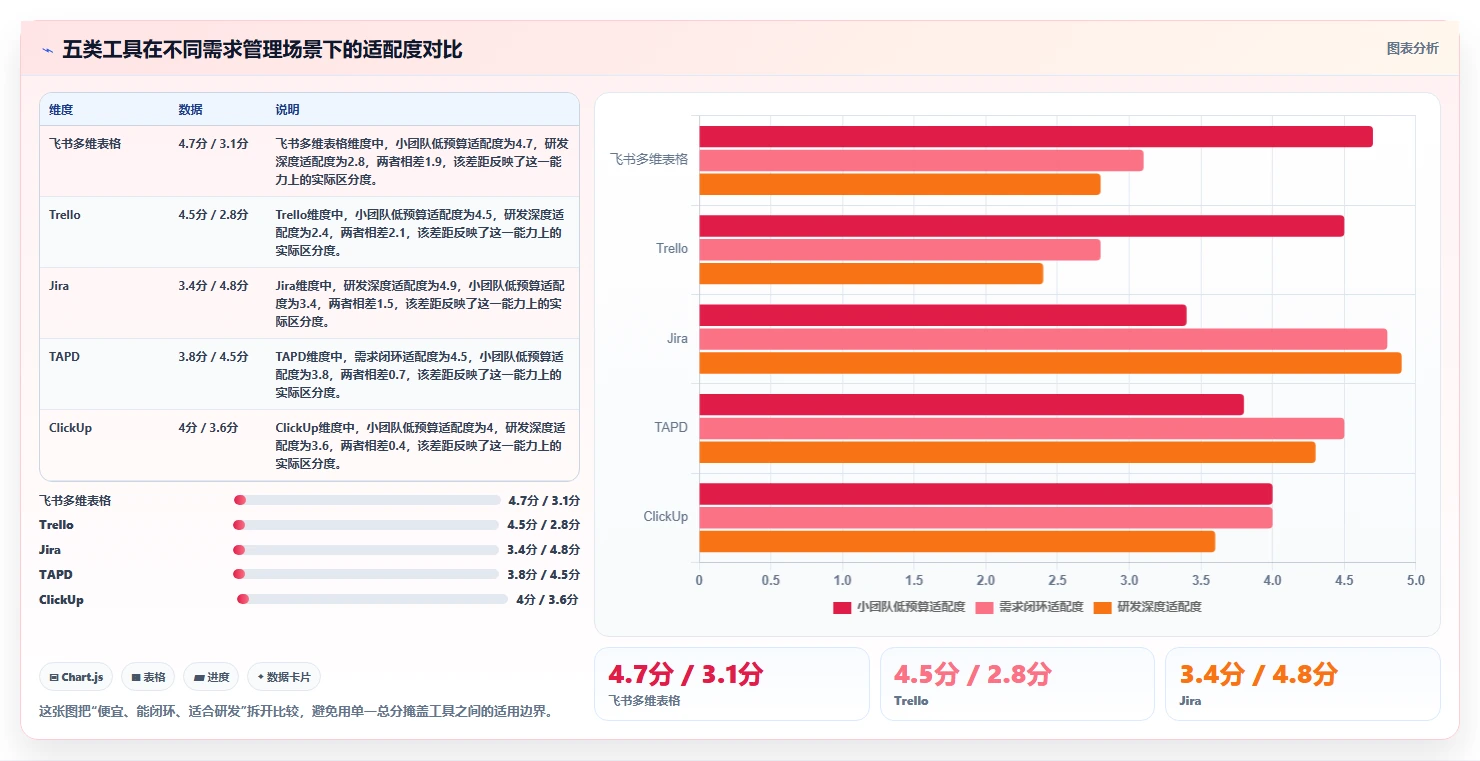Click the orange Trello bar in chart

pos(871,273)
